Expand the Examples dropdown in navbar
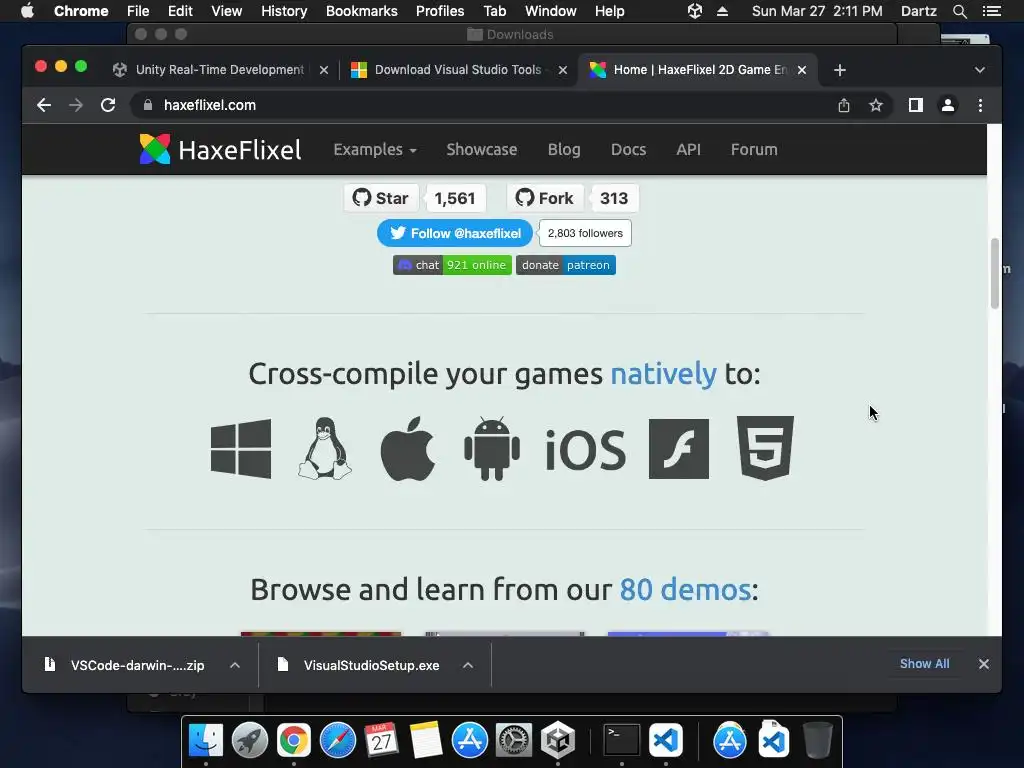Image resolution: width=1024 pixels, height=768 pixels. click(x=375, y=150)
